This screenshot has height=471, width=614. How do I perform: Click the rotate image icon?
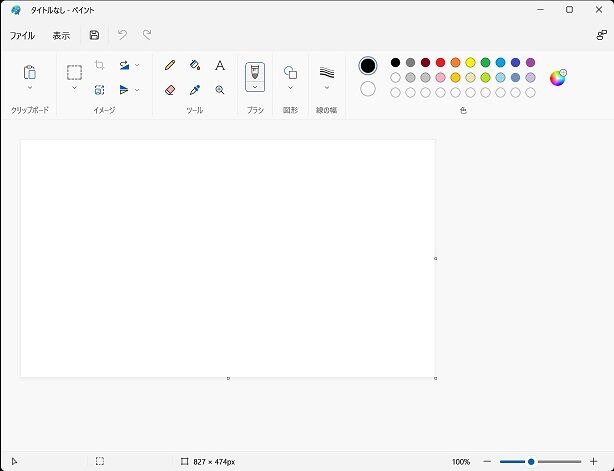(124, 65)
